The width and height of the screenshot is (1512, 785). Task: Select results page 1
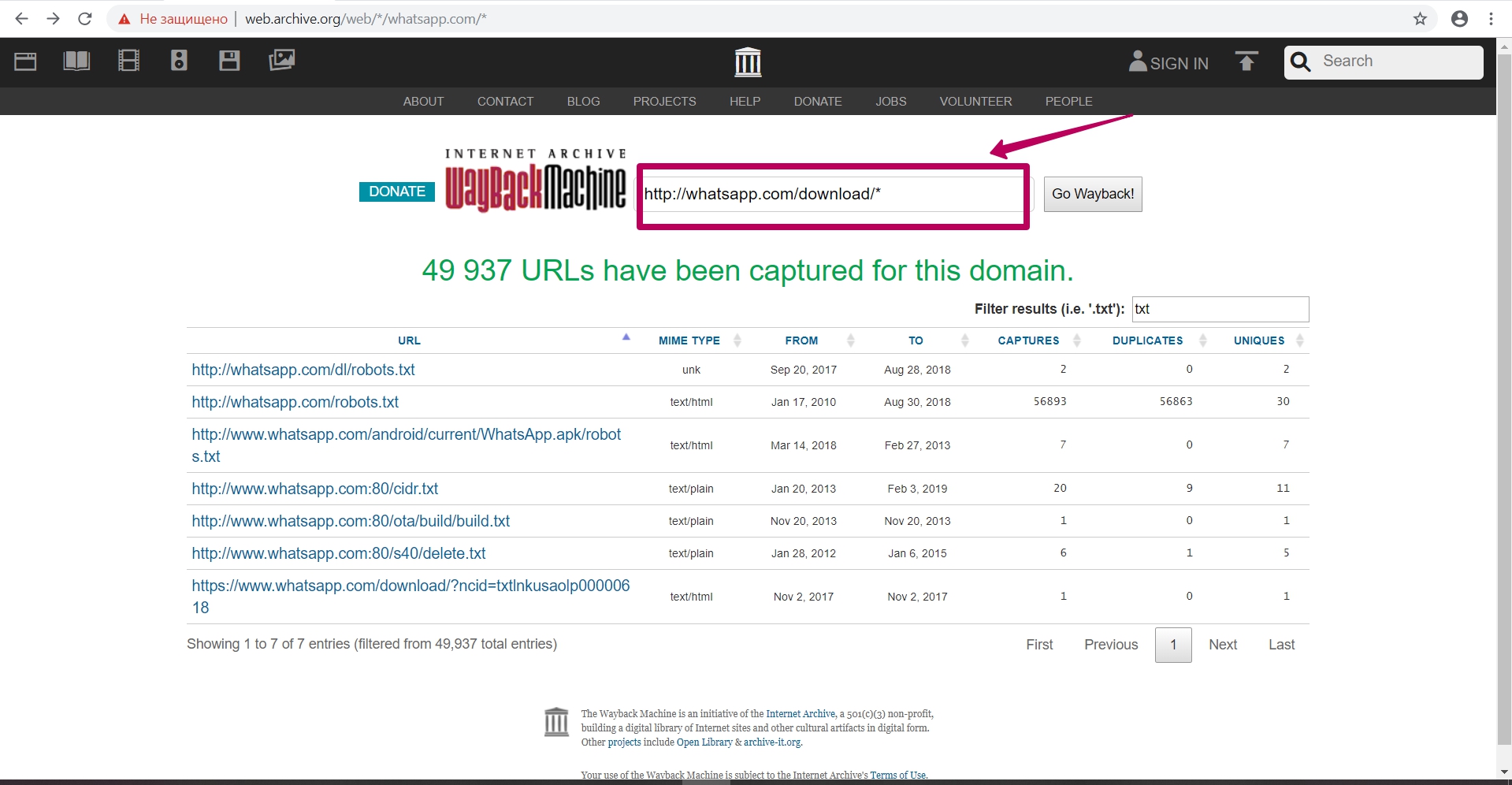click(x=1173, y=645)
